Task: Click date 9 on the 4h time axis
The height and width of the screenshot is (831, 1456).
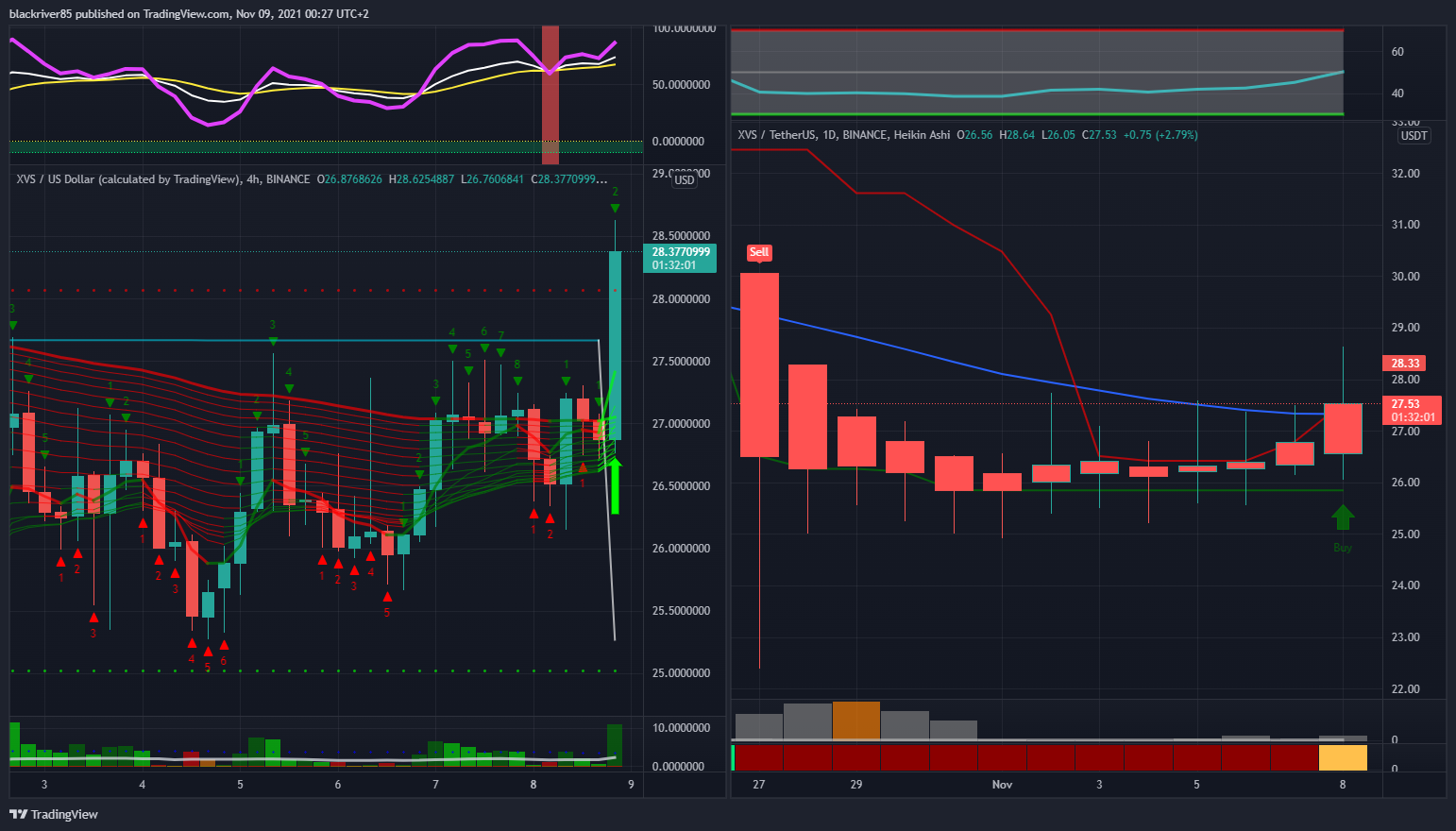Action: 631,785
